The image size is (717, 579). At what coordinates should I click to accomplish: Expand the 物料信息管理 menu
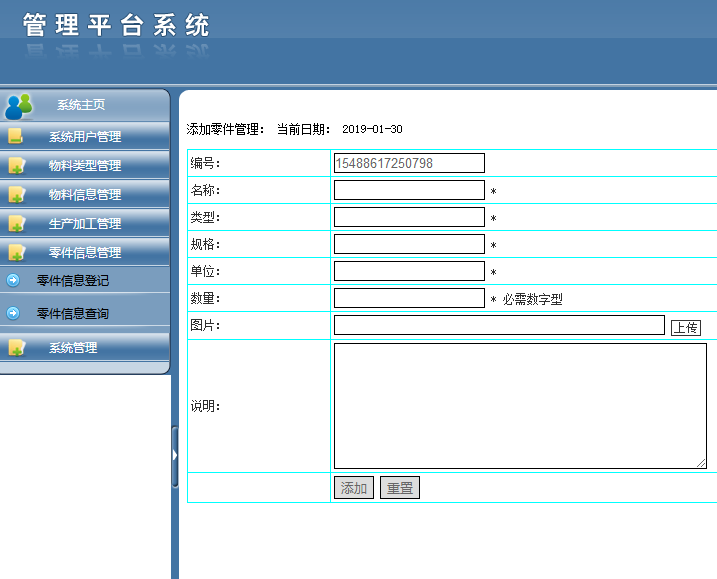point(85,194)
